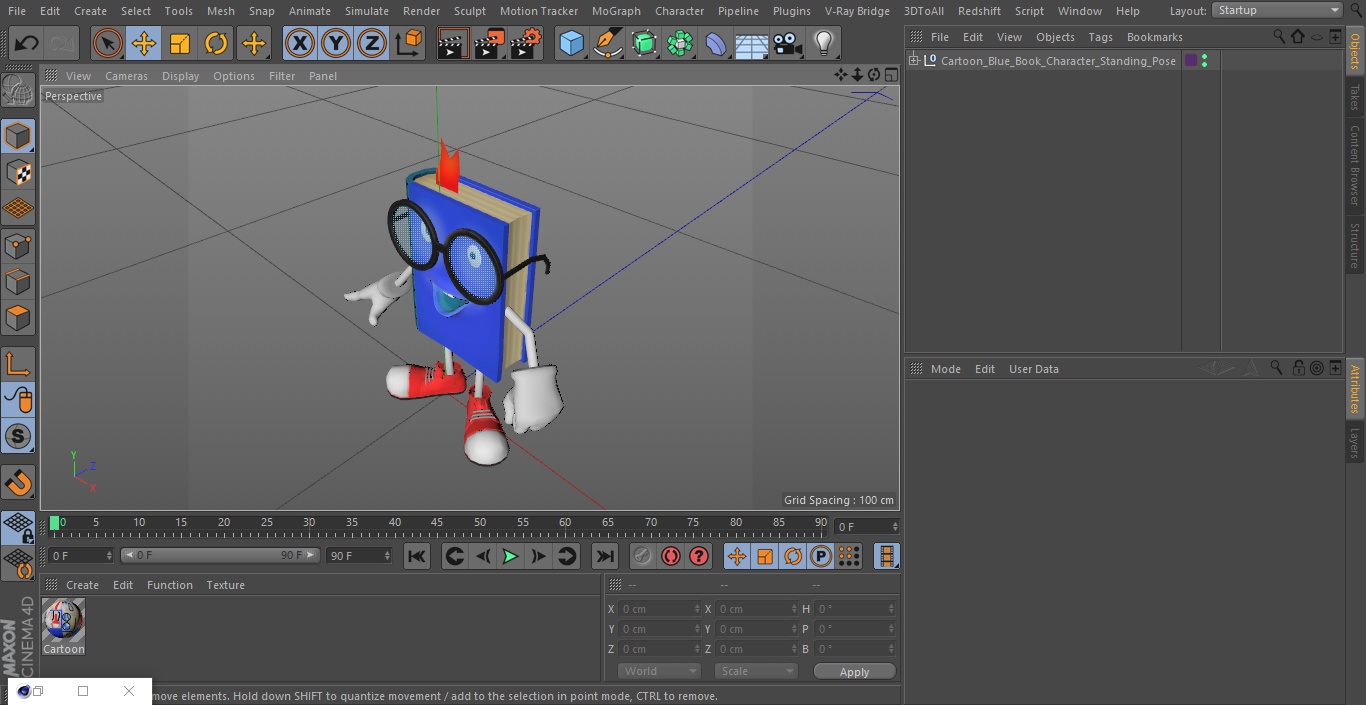Viewport: 1366px width, 705px height.
Task: Click the X position field
Action: point(660,609)
